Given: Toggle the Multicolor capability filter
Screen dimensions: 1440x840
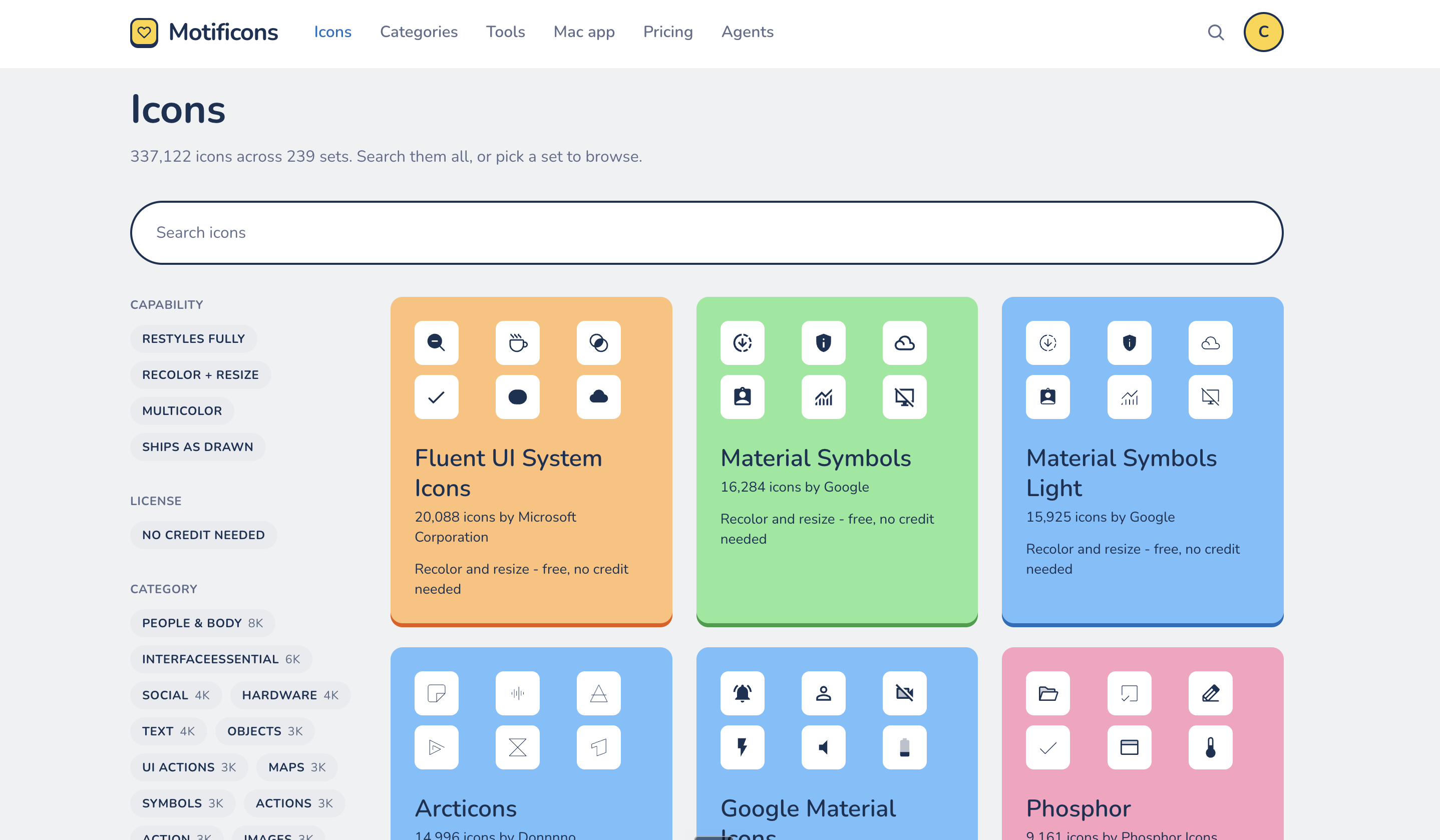Looking at the screenshot, I should tap(182, 411).
